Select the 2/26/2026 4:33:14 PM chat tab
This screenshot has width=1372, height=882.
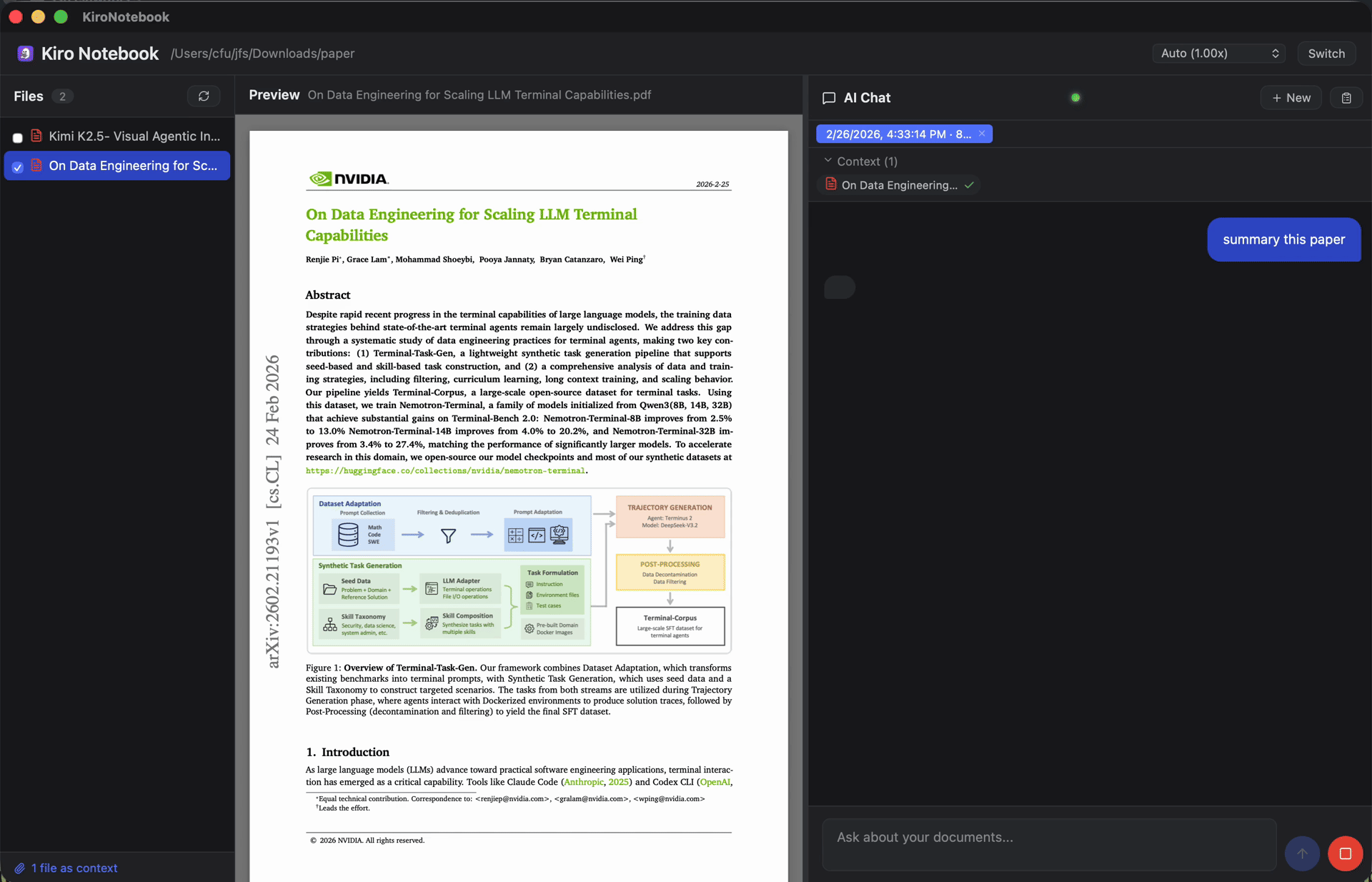tap(898, 134)
